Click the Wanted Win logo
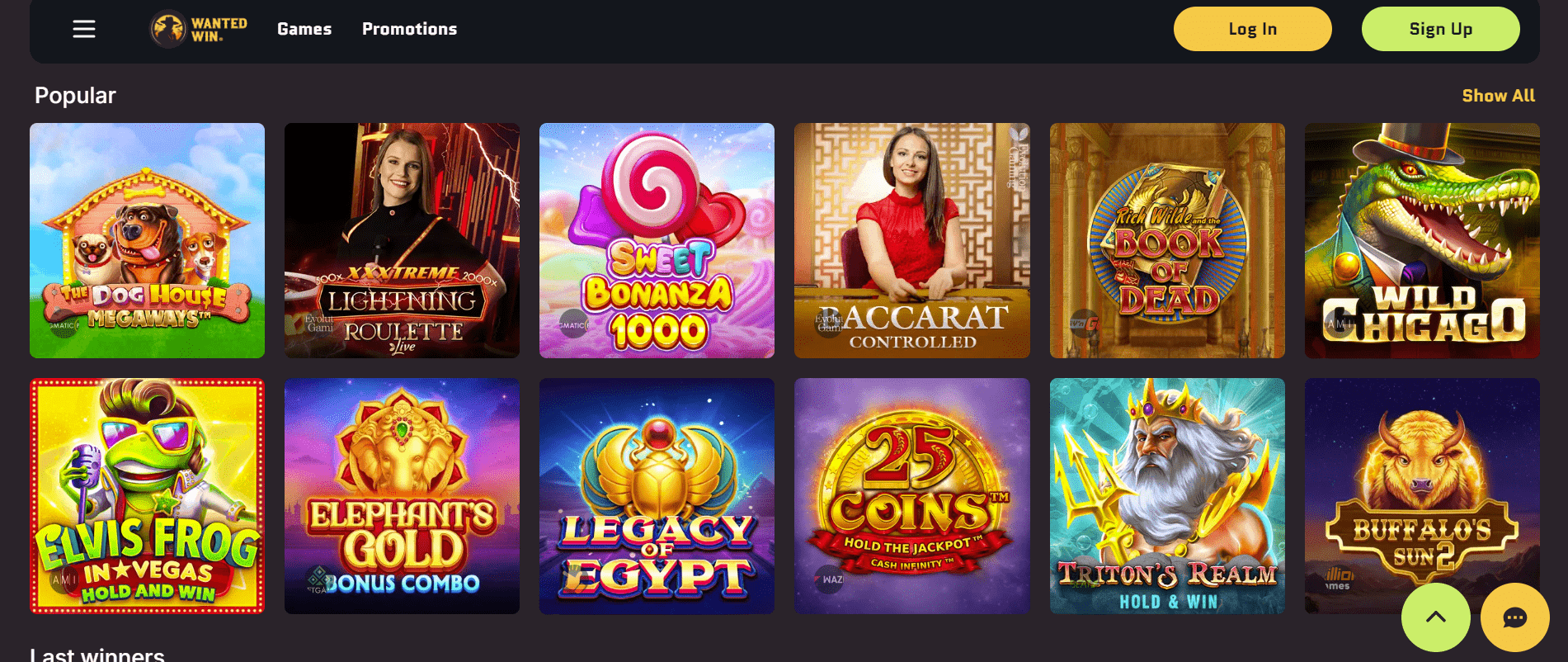Screen dimensions: 1568x662 [199, 29]
